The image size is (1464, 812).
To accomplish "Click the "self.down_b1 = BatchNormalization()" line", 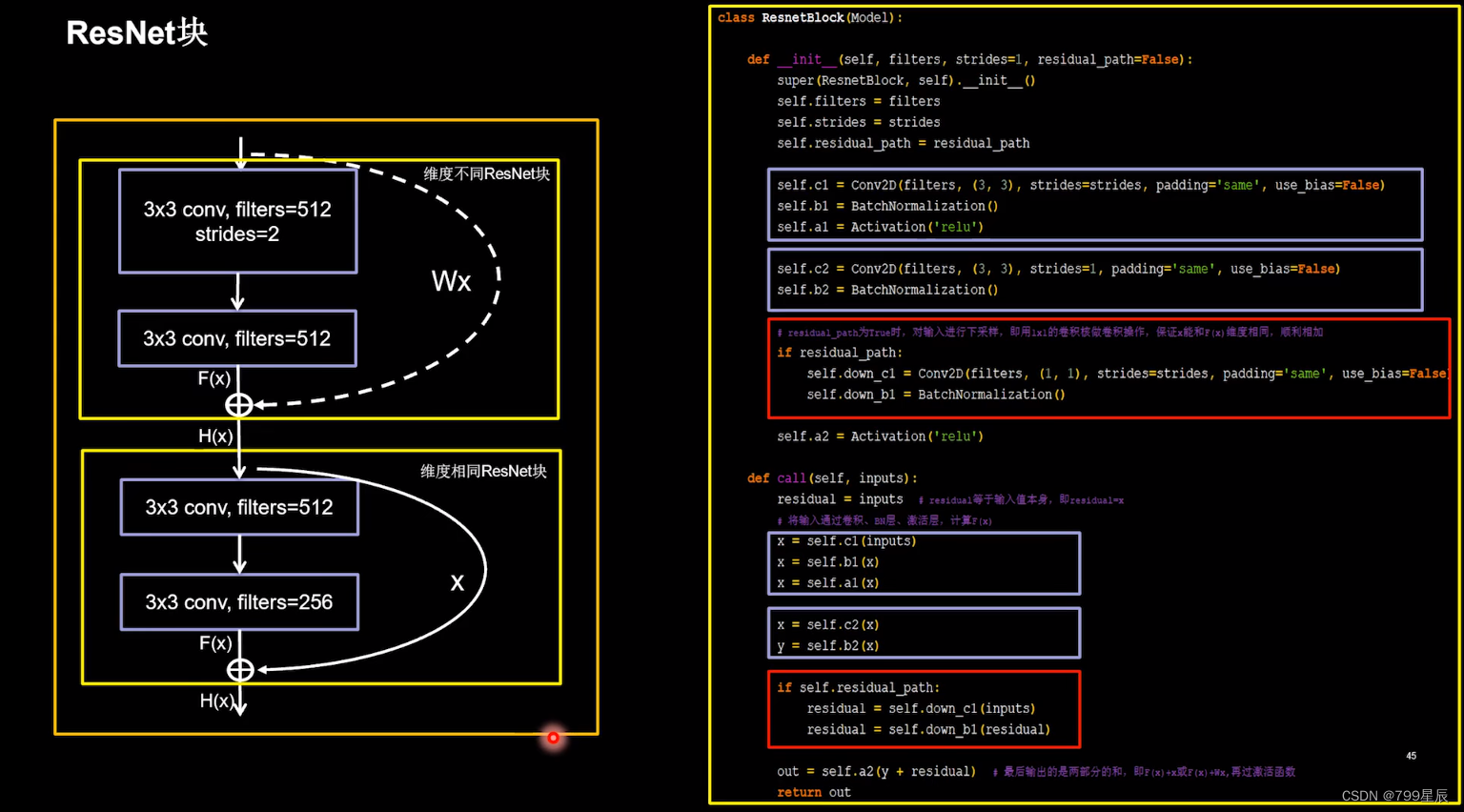I will (x=936, y=395).
